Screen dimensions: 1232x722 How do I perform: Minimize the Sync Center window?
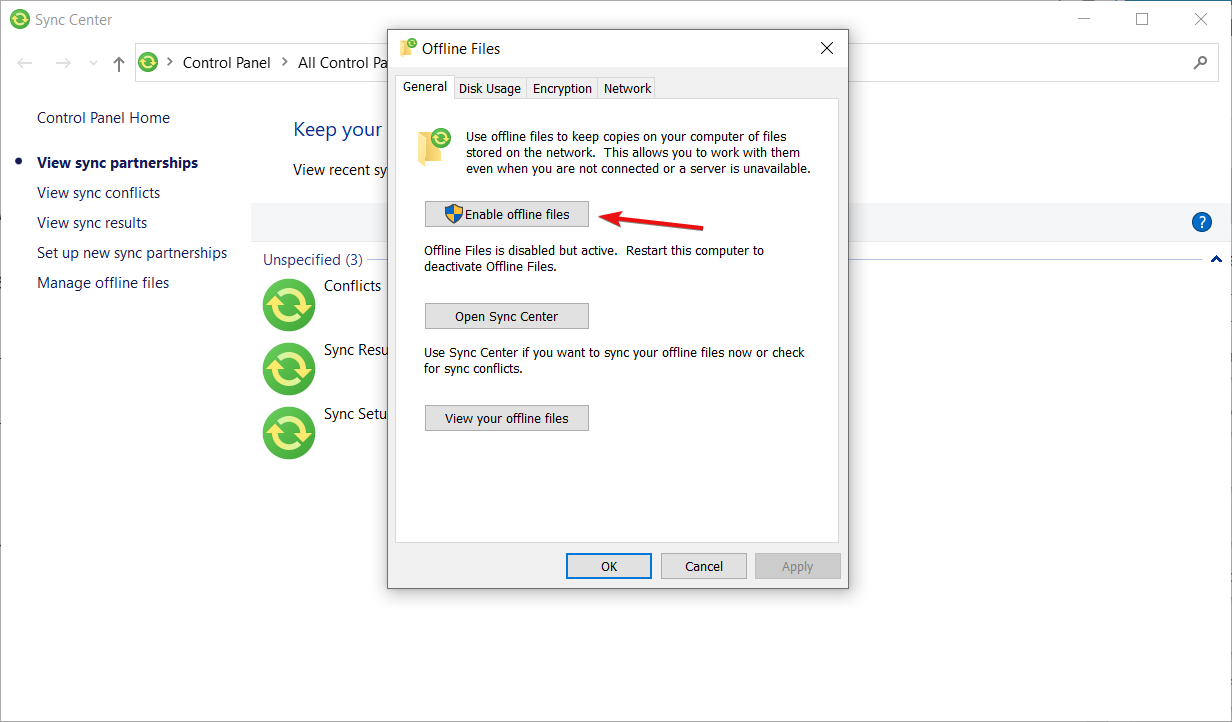(1083, 19)
